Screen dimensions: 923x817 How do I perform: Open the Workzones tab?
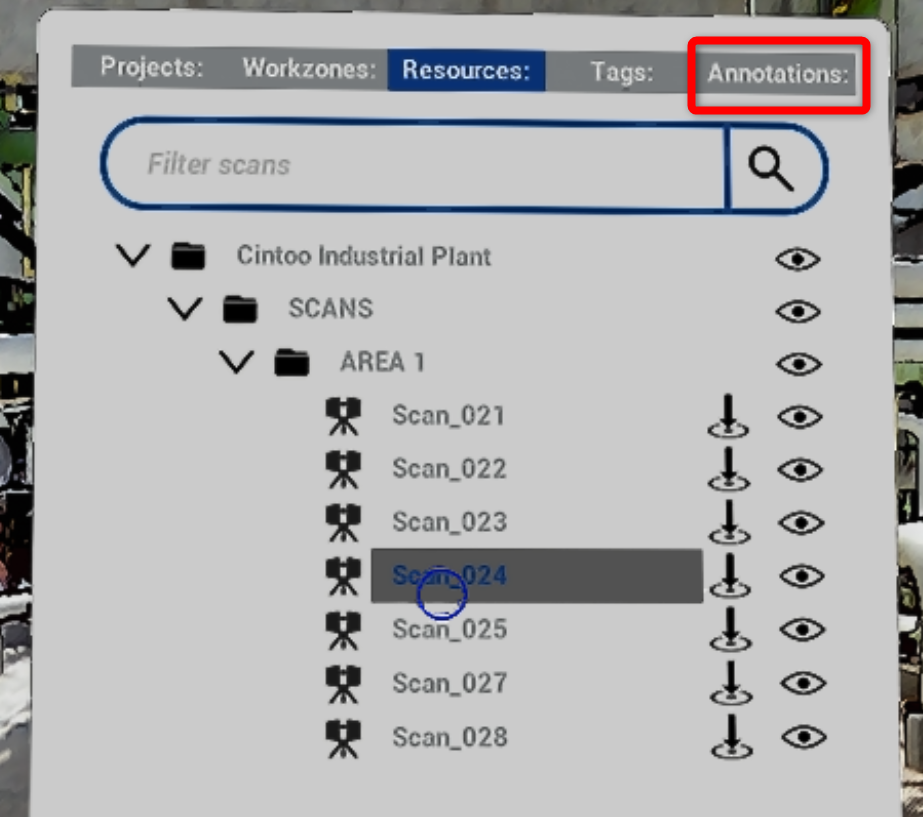point(308,70)
